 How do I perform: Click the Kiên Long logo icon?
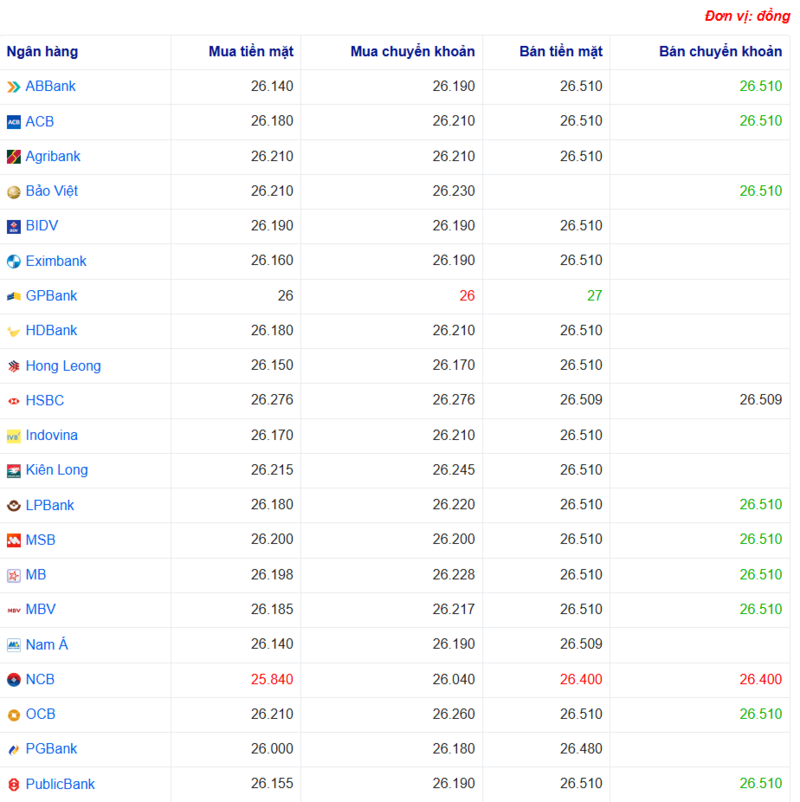click(14, 471)
